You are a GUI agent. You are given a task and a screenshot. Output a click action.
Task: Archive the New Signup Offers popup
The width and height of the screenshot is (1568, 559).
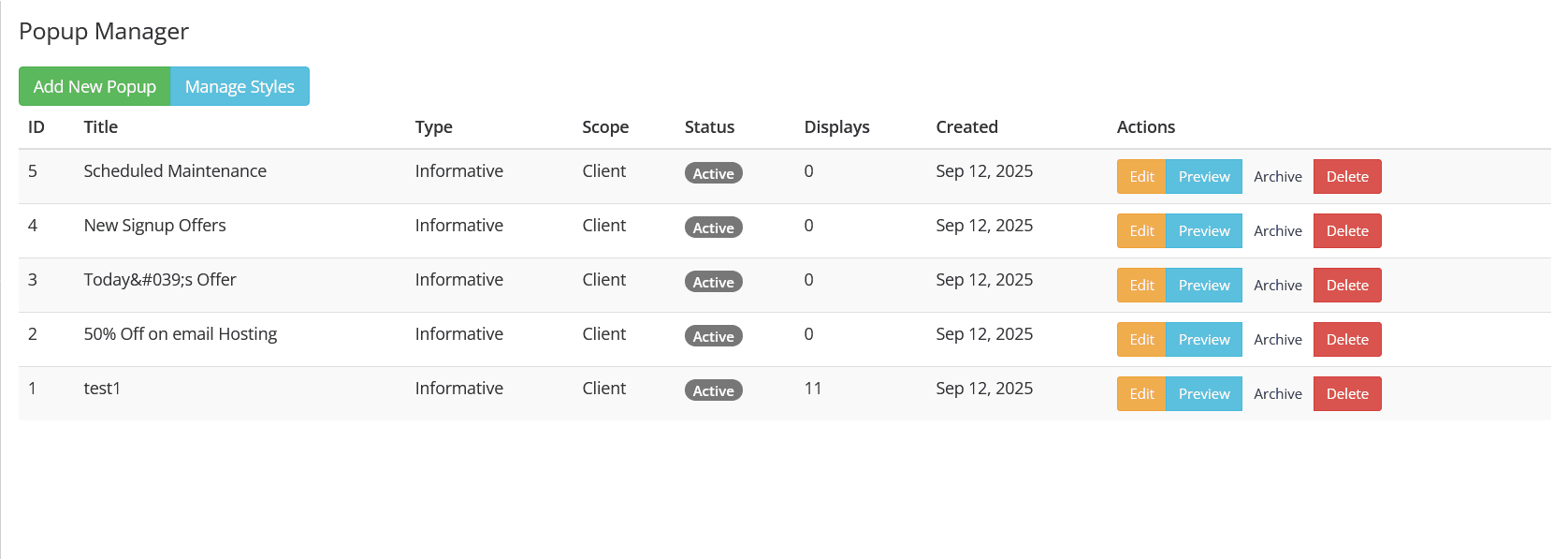1277,231
